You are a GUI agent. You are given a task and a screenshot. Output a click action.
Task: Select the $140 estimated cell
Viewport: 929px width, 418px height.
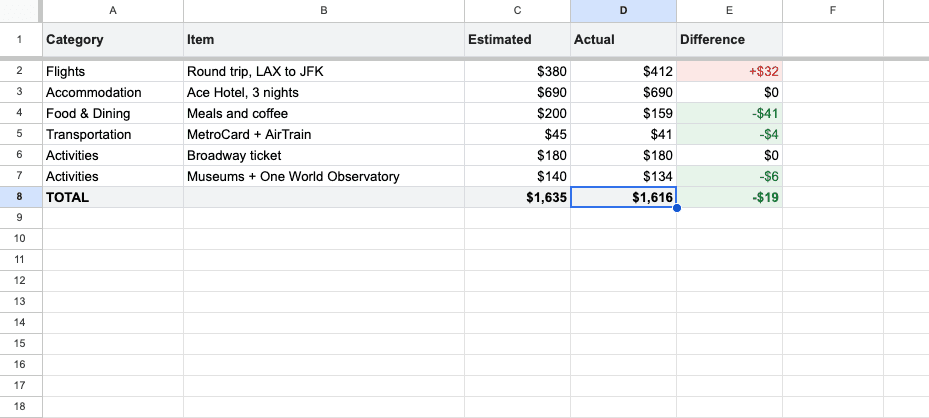(x=517, y=176)
